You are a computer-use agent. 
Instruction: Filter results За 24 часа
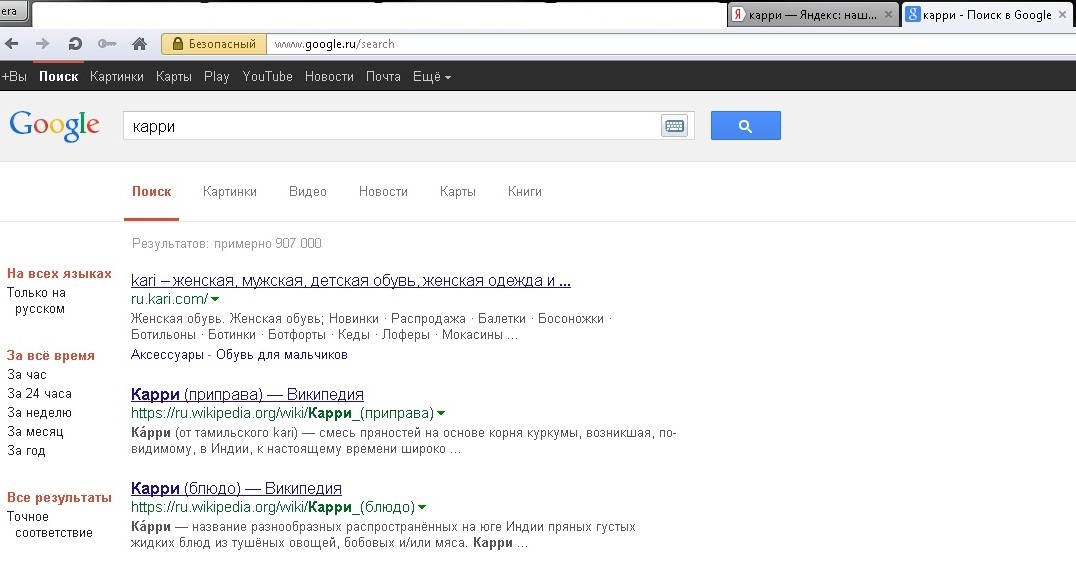click(x=39, y=393)
